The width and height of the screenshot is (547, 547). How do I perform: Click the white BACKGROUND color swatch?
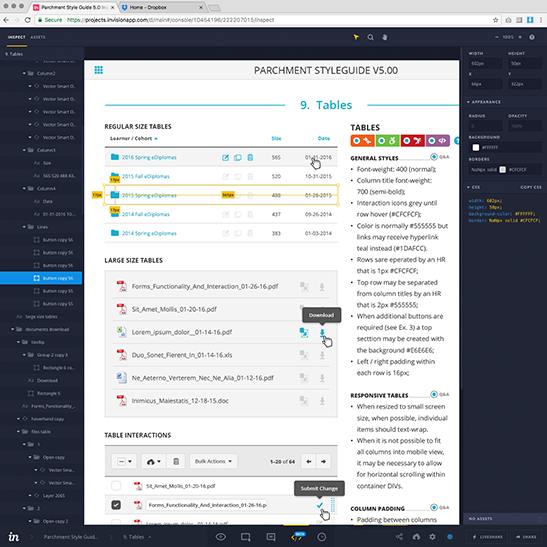[x=475, y=148]
